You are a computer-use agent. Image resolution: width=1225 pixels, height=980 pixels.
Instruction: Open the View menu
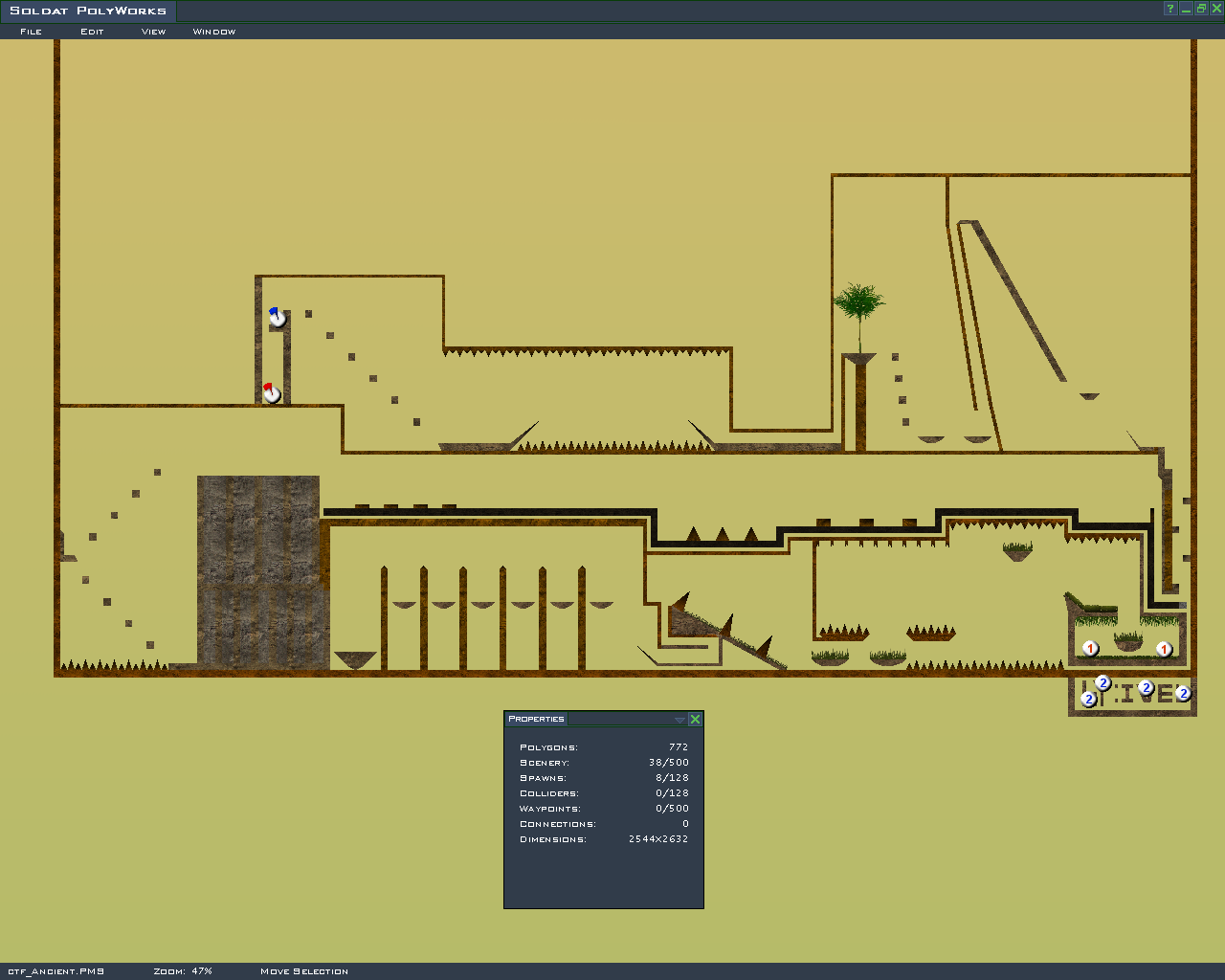(x=153, y=32)
